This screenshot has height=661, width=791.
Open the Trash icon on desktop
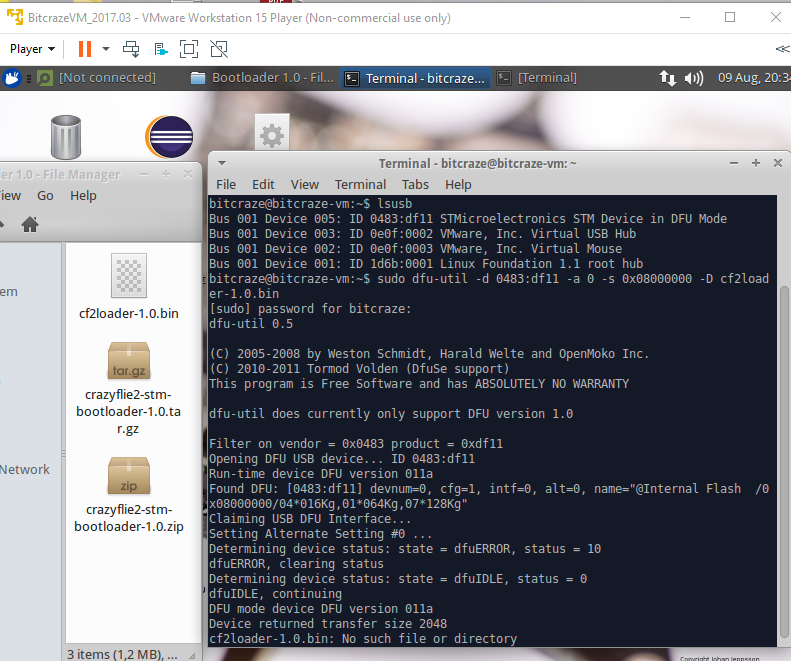[x=65, y=138]
